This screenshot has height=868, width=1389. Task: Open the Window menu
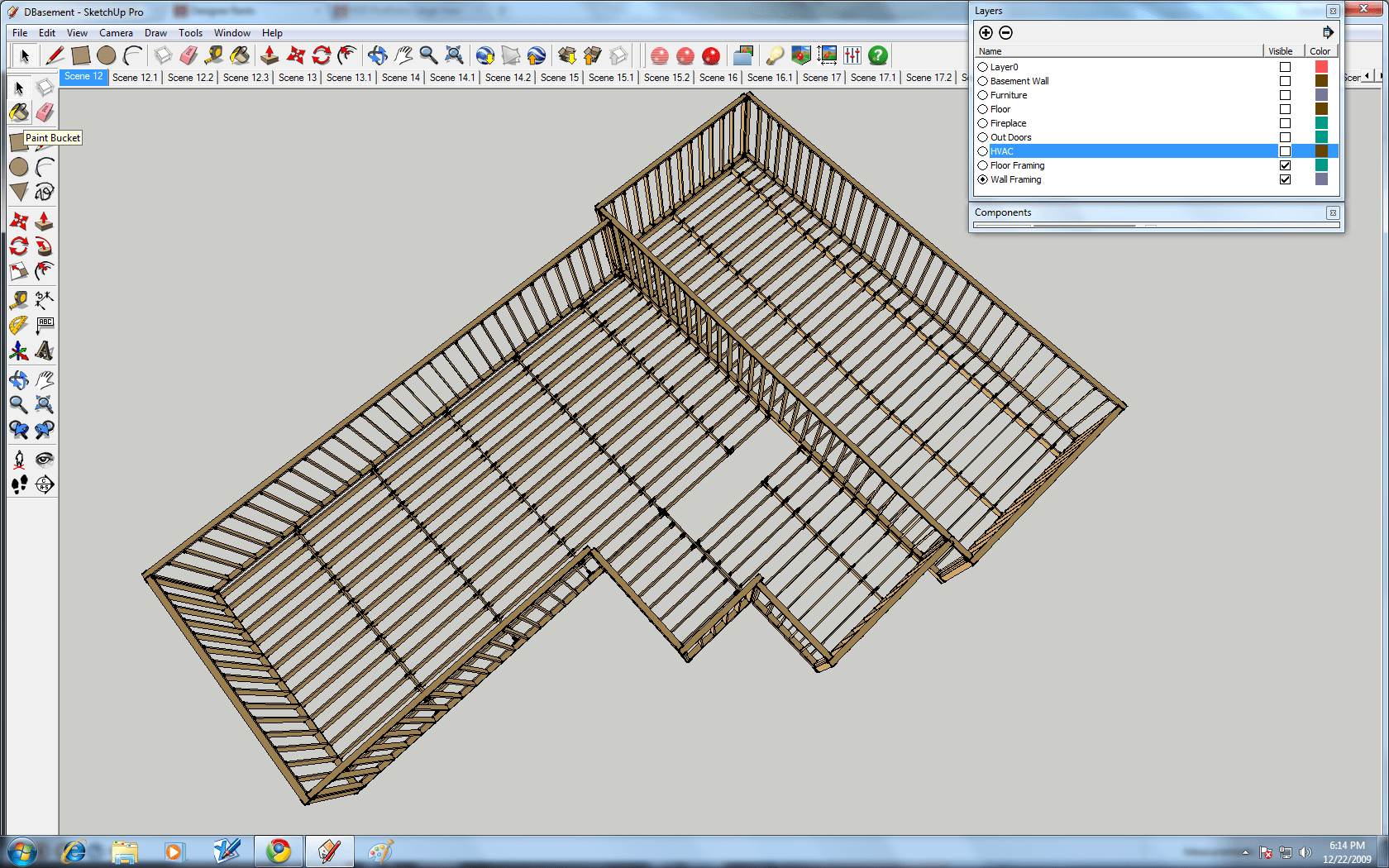[x=231, y=33]
